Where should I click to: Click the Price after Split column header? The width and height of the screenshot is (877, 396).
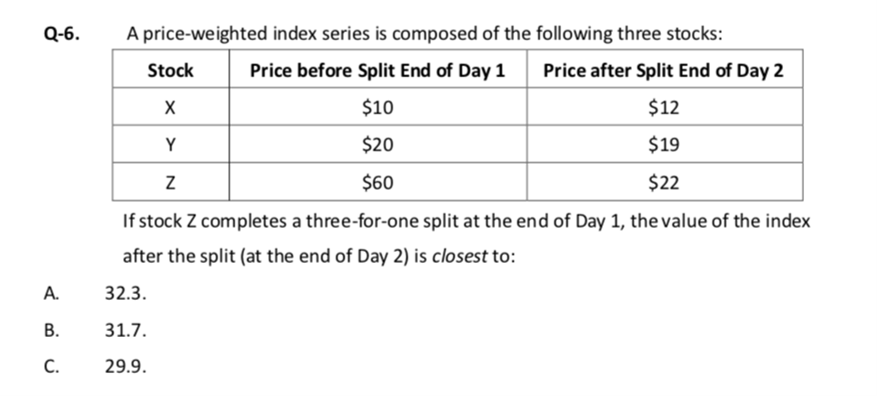tap(664, 69)
